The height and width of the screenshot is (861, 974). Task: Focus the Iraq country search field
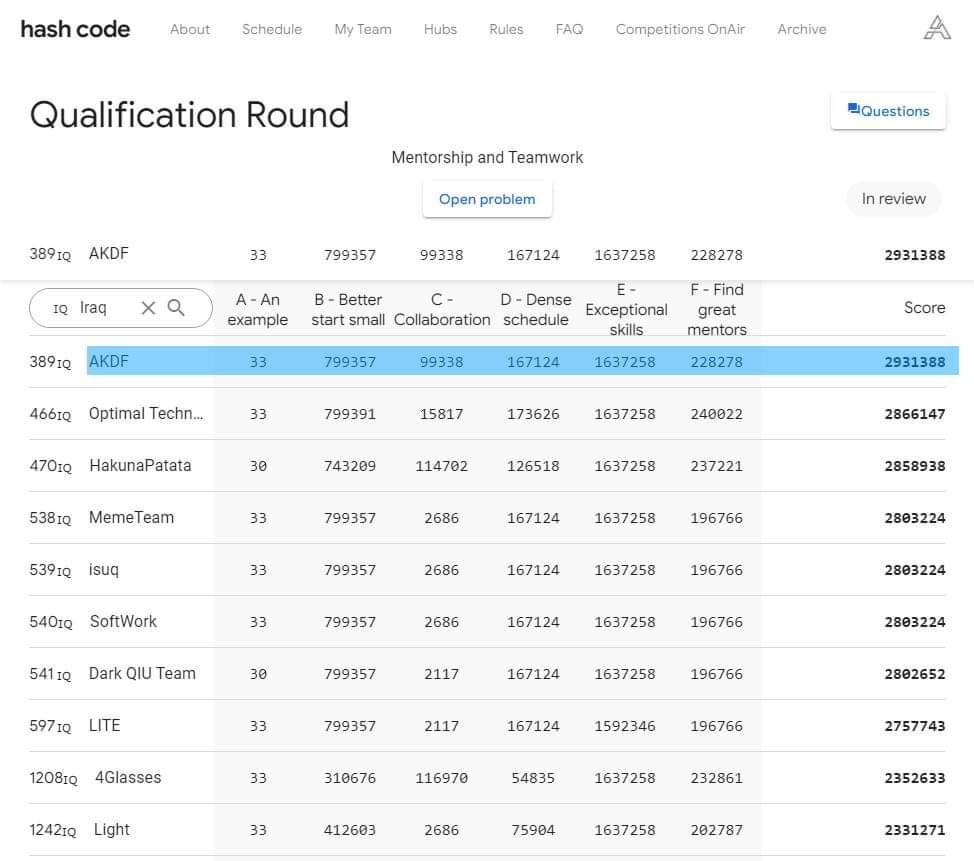(x=100, y=308)
